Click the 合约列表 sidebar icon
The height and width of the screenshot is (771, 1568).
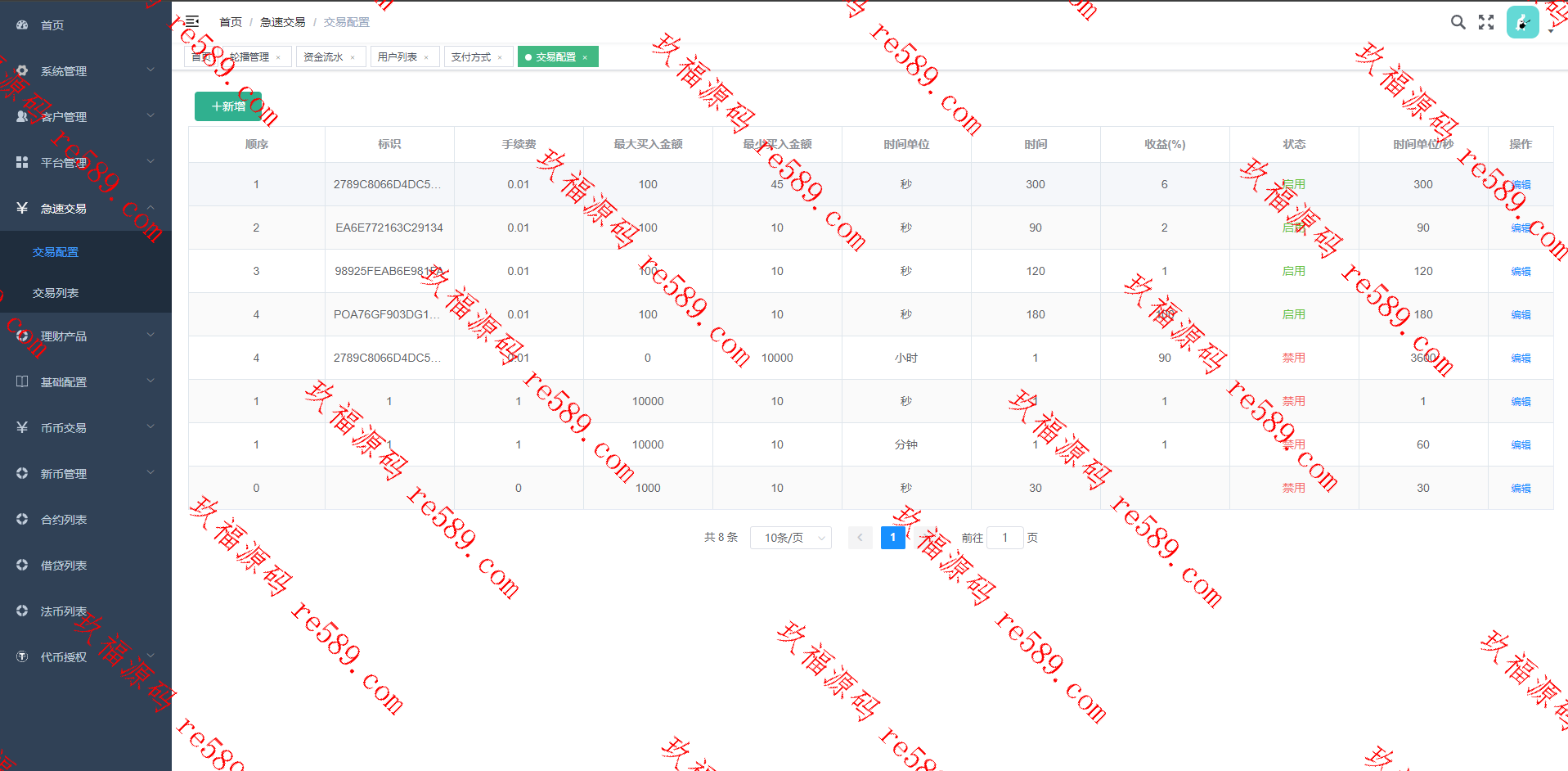(22, 520)
